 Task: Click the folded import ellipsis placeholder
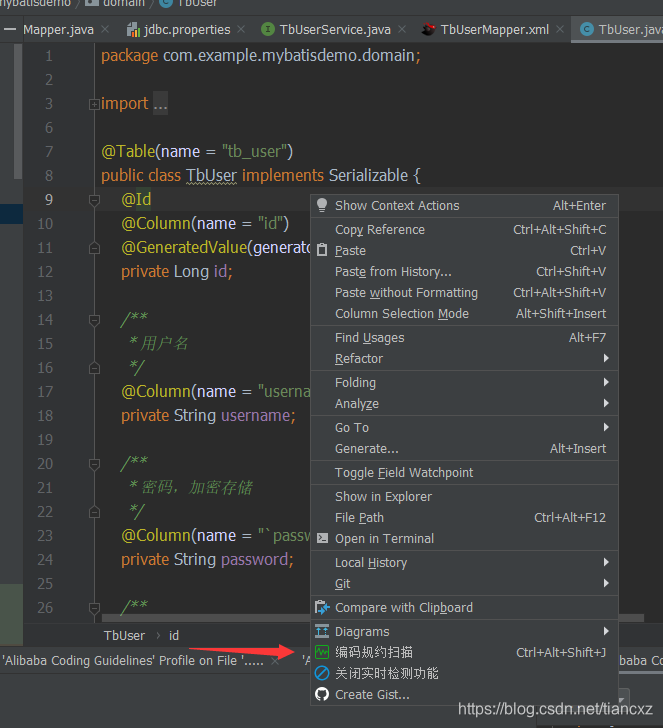tap(160, 103)
